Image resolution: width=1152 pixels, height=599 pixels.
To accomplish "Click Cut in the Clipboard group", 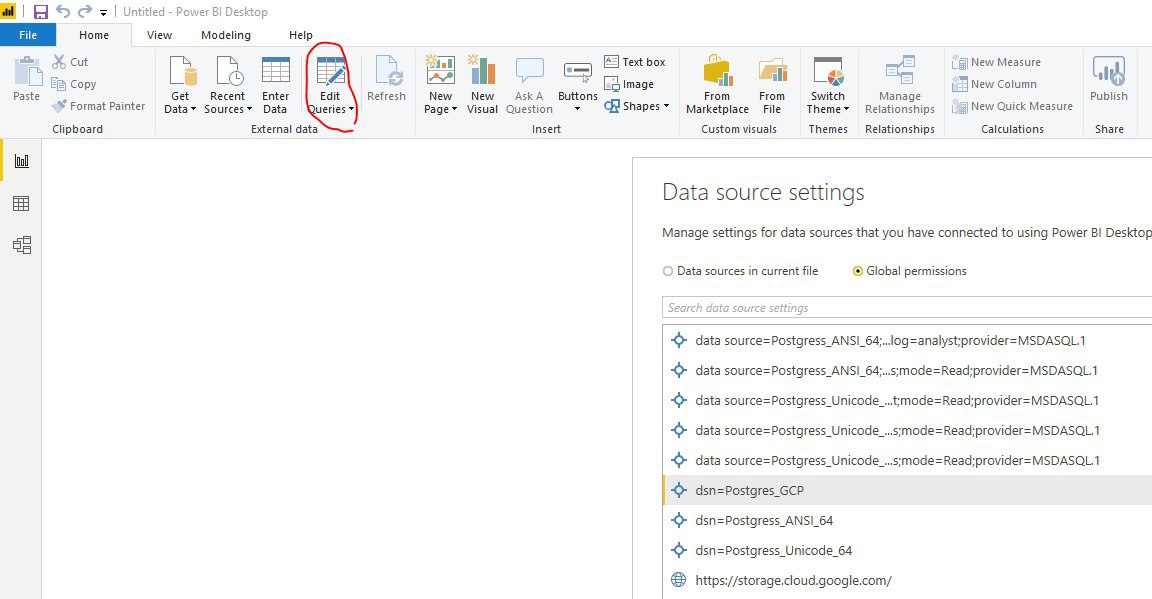I will click(71, 62).
